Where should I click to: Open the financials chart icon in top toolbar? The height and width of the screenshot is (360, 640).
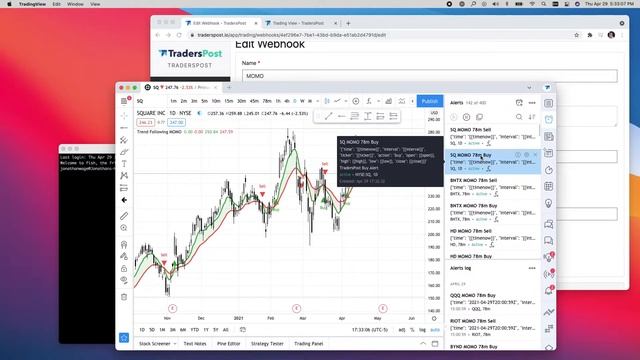tap(389, 101)
